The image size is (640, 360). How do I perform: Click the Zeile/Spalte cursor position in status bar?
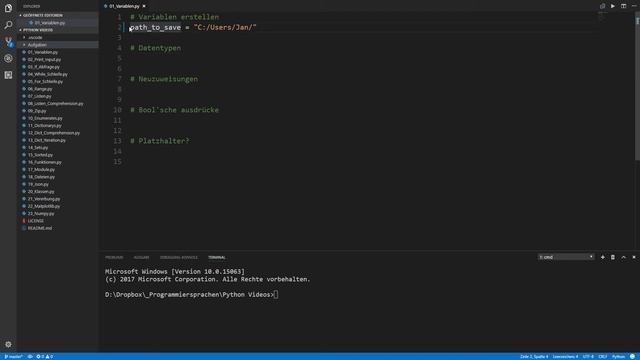(534, 357)
